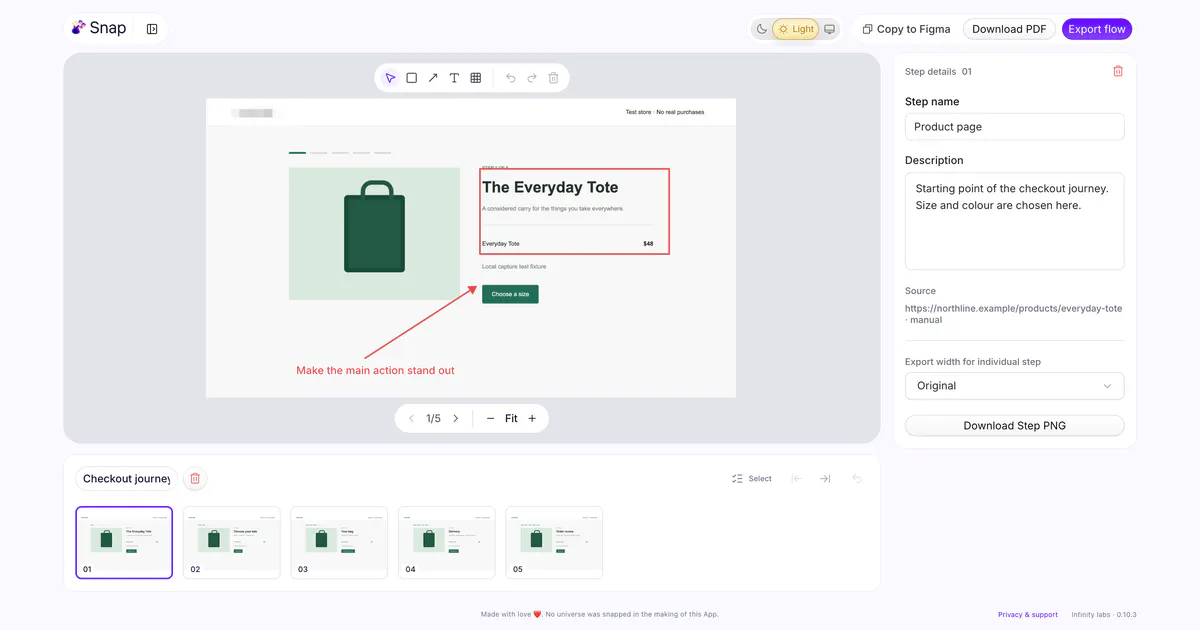1200x630 pixels.
Task: Select step 04 thumbnail
Action: (x=446, y=543)
